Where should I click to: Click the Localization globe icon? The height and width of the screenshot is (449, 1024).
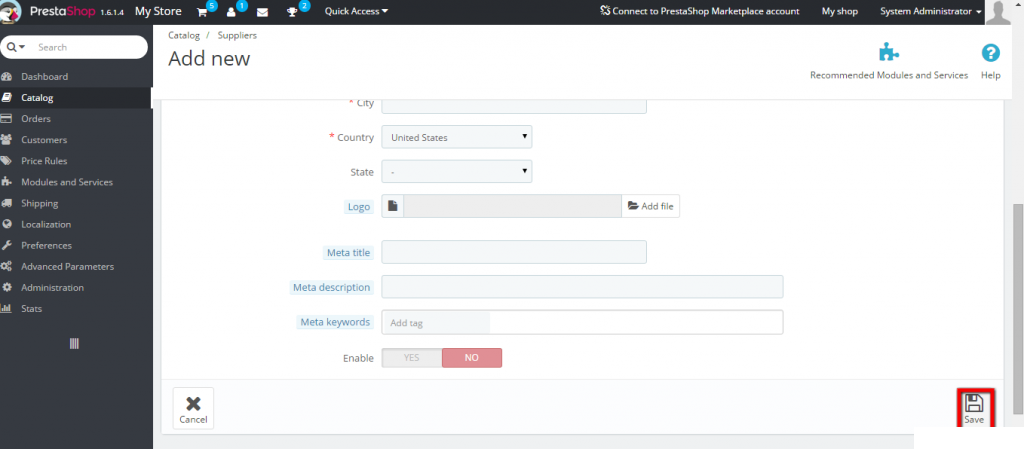click(7, 224)
